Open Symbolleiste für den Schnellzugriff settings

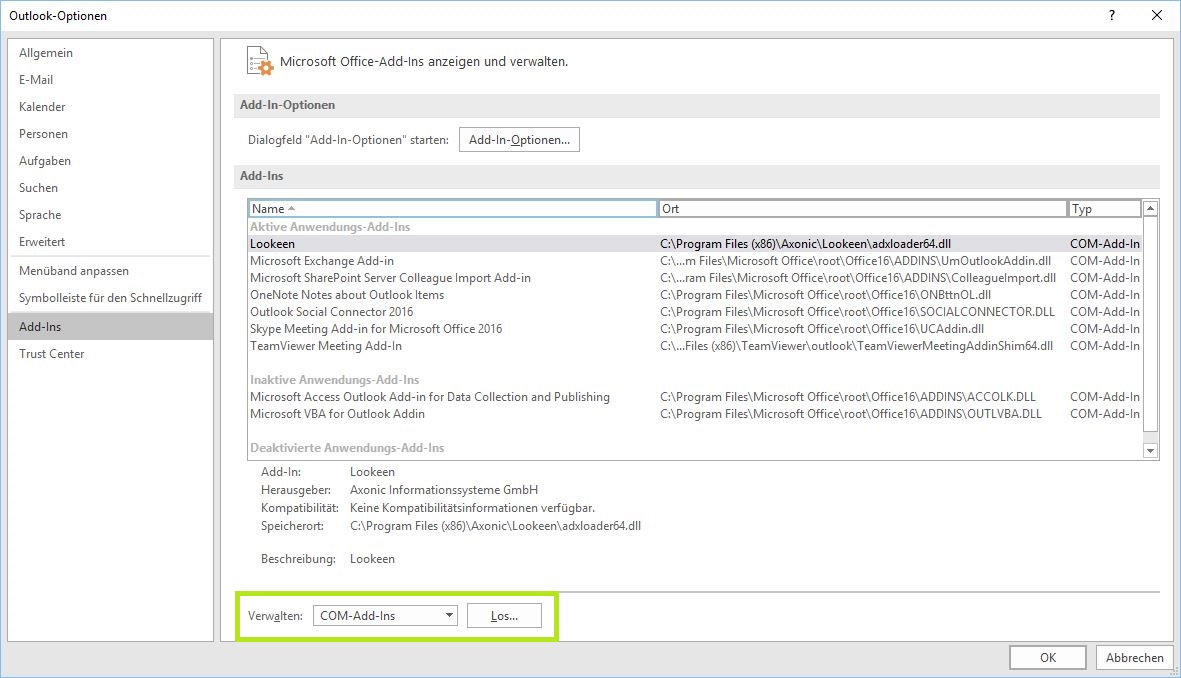tap(110, 298)
